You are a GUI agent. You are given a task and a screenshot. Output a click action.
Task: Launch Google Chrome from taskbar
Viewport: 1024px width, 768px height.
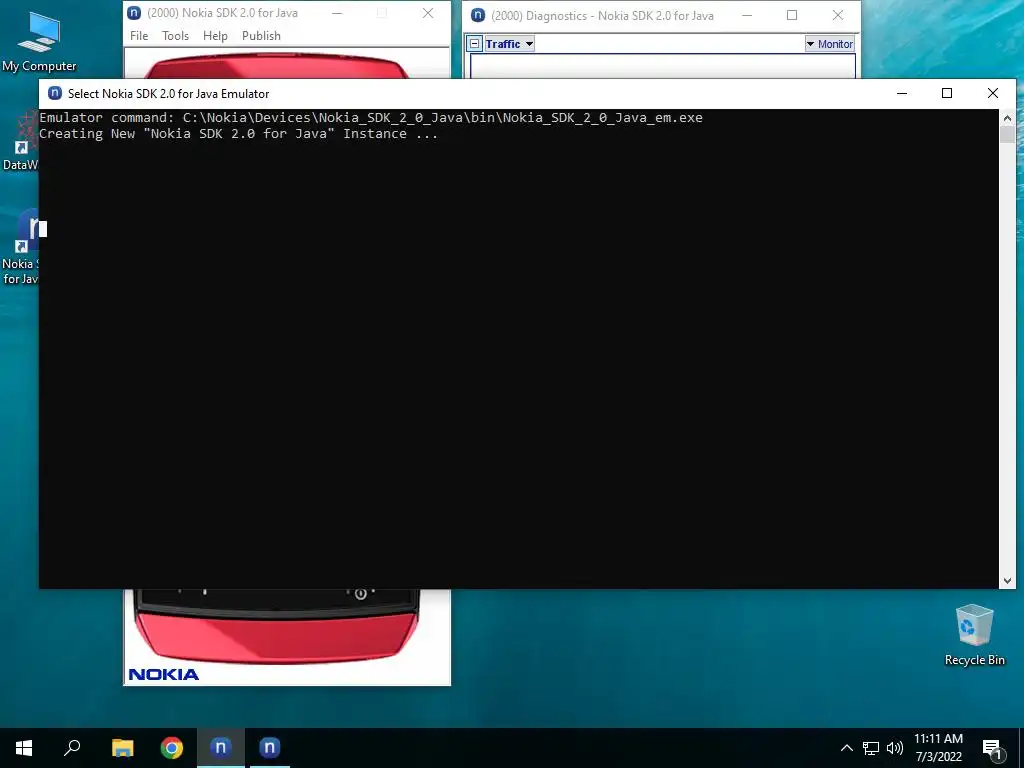[172, 748]
